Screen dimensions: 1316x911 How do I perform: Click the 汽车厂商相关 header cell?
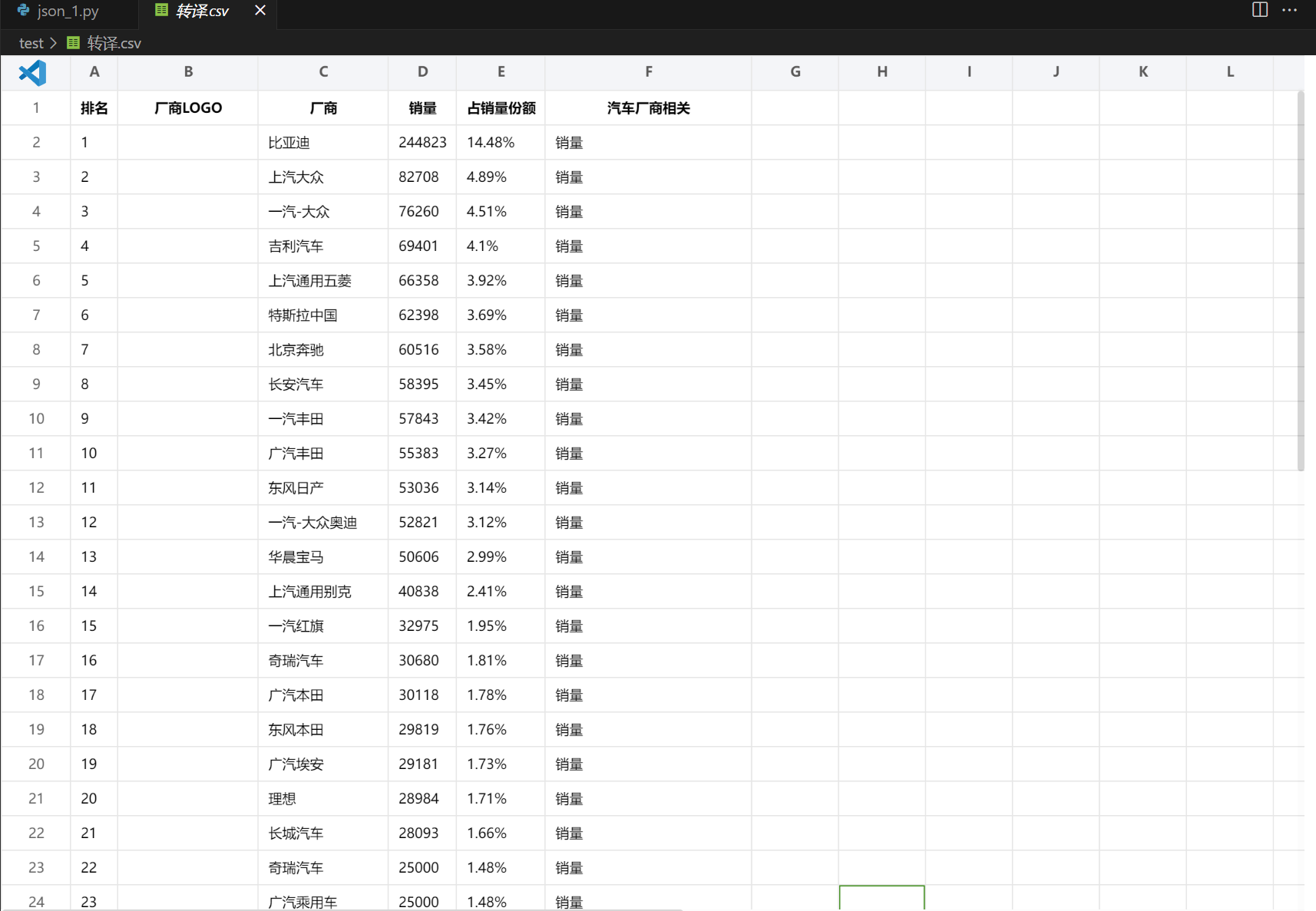point(649,108)
